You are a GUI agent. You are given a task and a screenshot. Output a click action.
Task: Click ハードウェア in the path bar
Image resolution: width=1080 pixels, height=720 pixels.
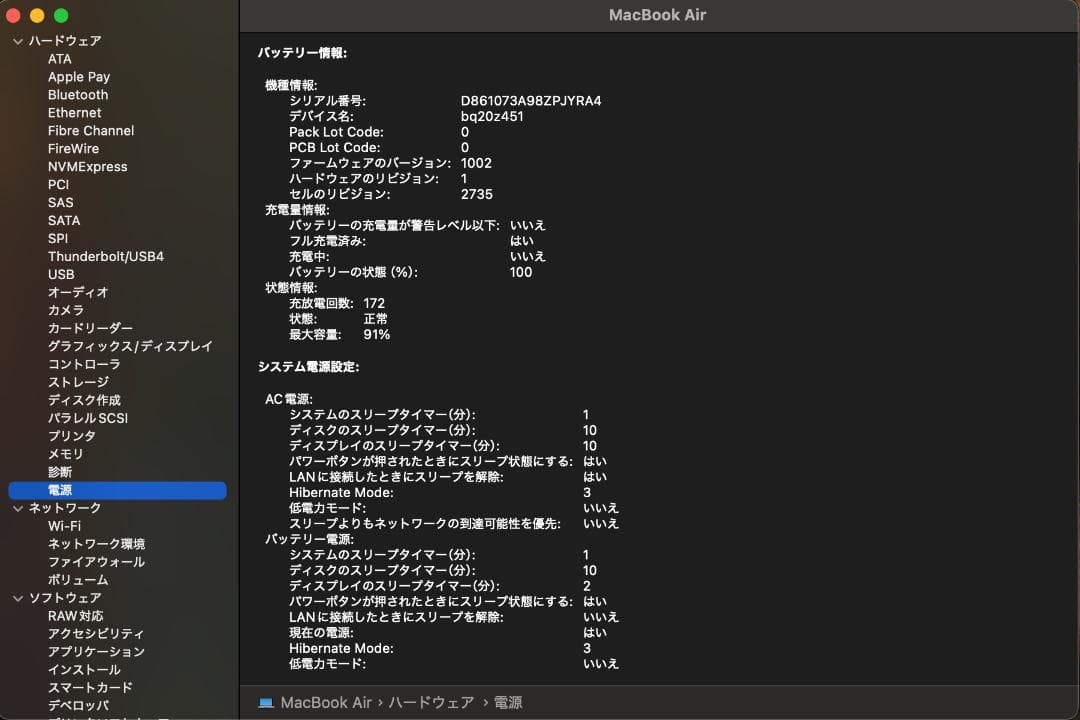point(431,703)
